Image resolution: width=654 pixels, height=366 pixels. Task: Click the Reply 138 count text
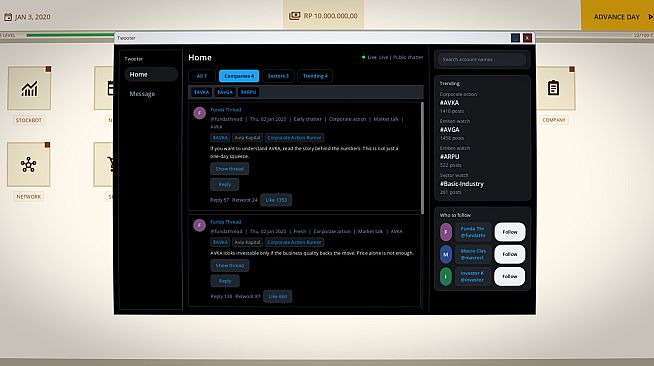pyautogui.click(x=221, y=296)
